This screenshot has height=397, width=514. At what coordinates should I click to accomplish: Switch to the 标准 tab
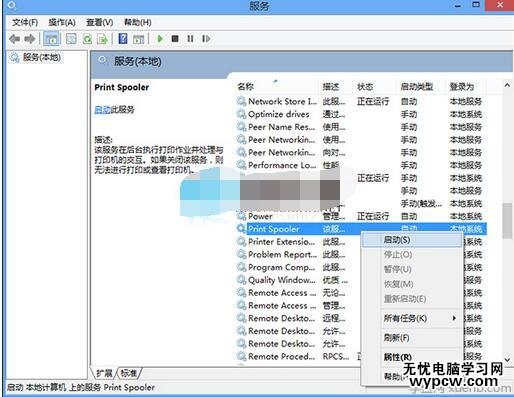pos(128,373)
